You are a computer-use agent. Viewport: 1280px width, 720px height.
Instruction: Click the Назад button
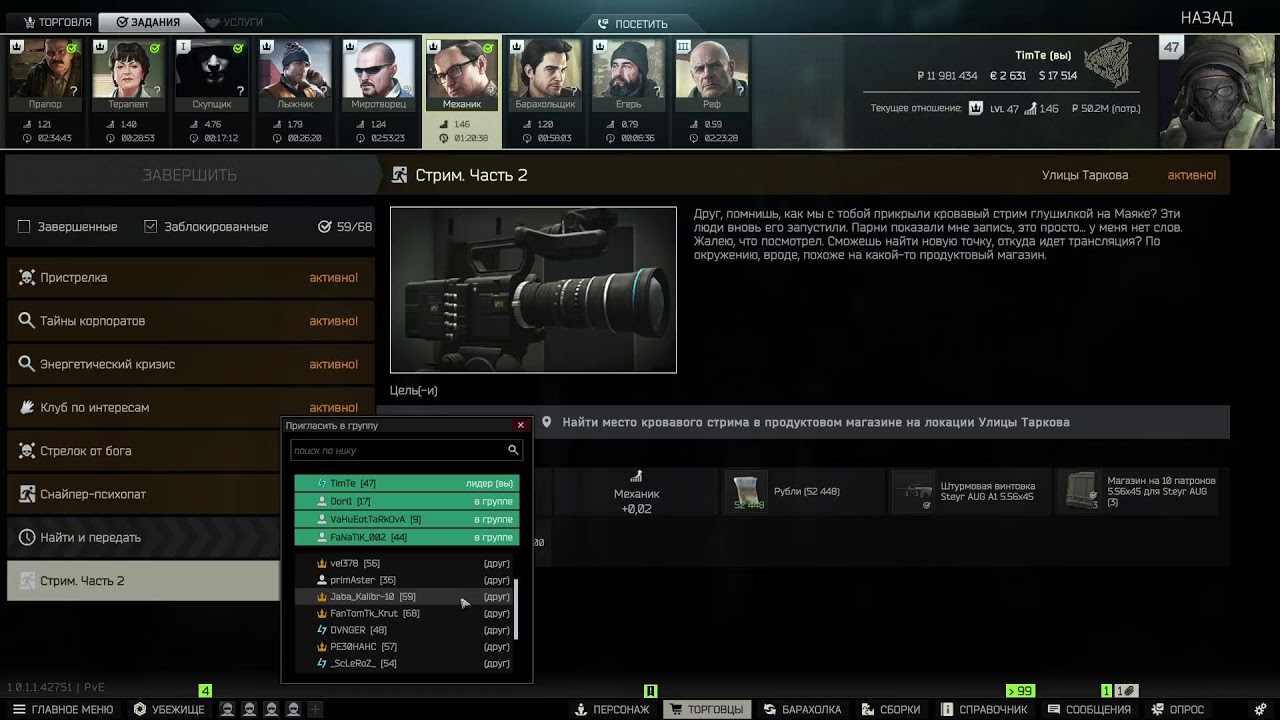coord(1206,18)
